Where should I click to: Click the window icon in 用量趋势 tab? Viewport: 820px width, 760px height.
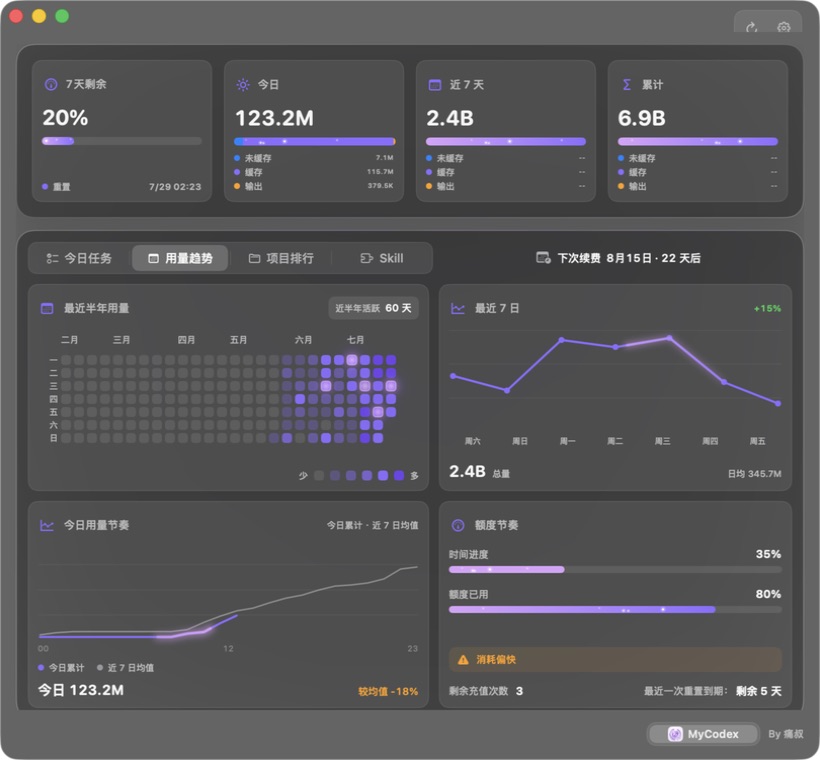click(x=153, y=258)
